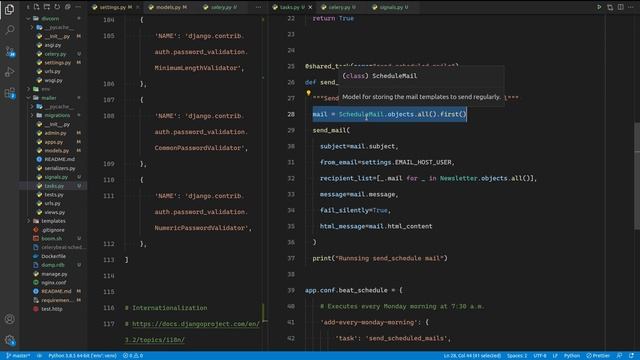Open apps.py in the file tree
The image size is (640, 360).
click(54, 142)
